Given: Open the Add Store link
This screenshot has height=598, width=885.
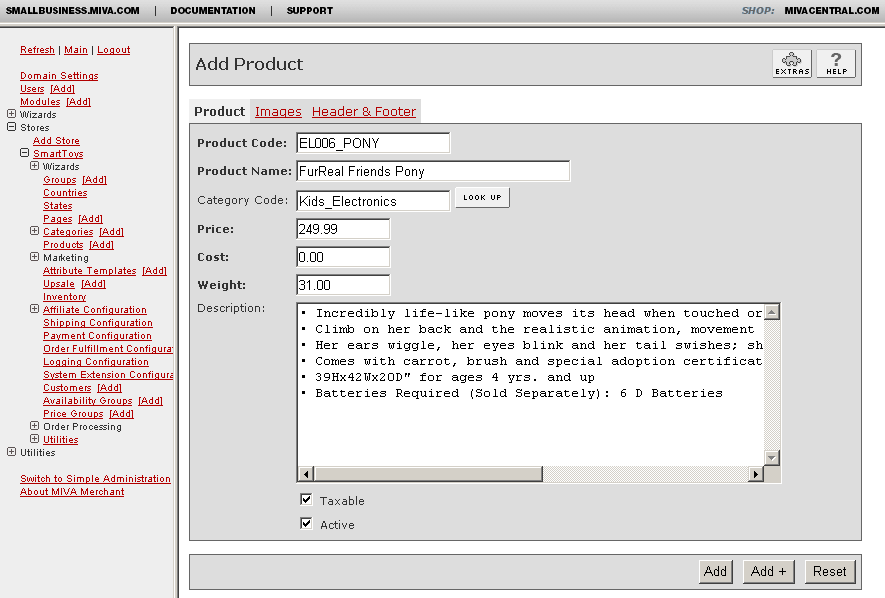Looking at the screenshot, I should [56, 140].
